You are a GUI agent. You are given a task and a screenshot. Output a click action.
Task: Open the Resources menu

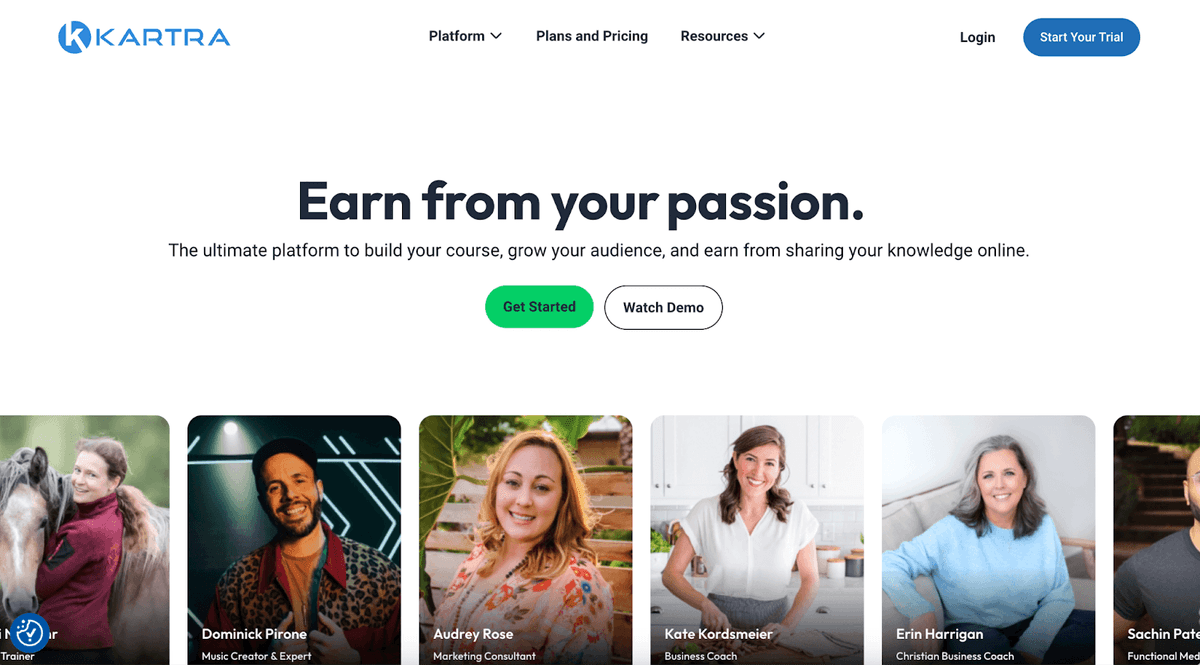(723, 36)
